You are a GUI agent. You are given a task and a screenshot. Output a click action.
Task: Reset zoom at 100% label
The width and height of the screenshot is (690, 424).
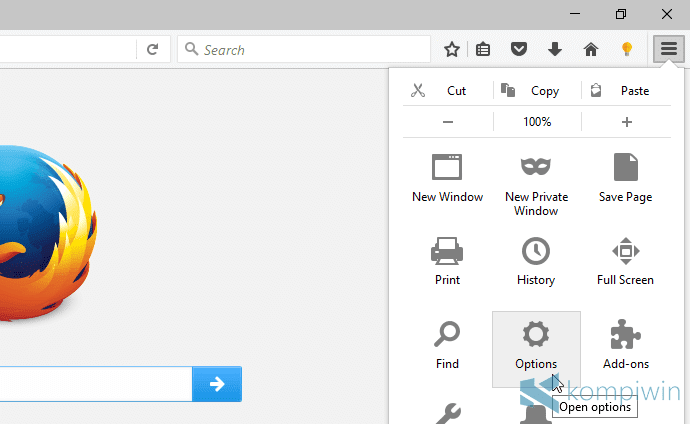click(537, 122)
